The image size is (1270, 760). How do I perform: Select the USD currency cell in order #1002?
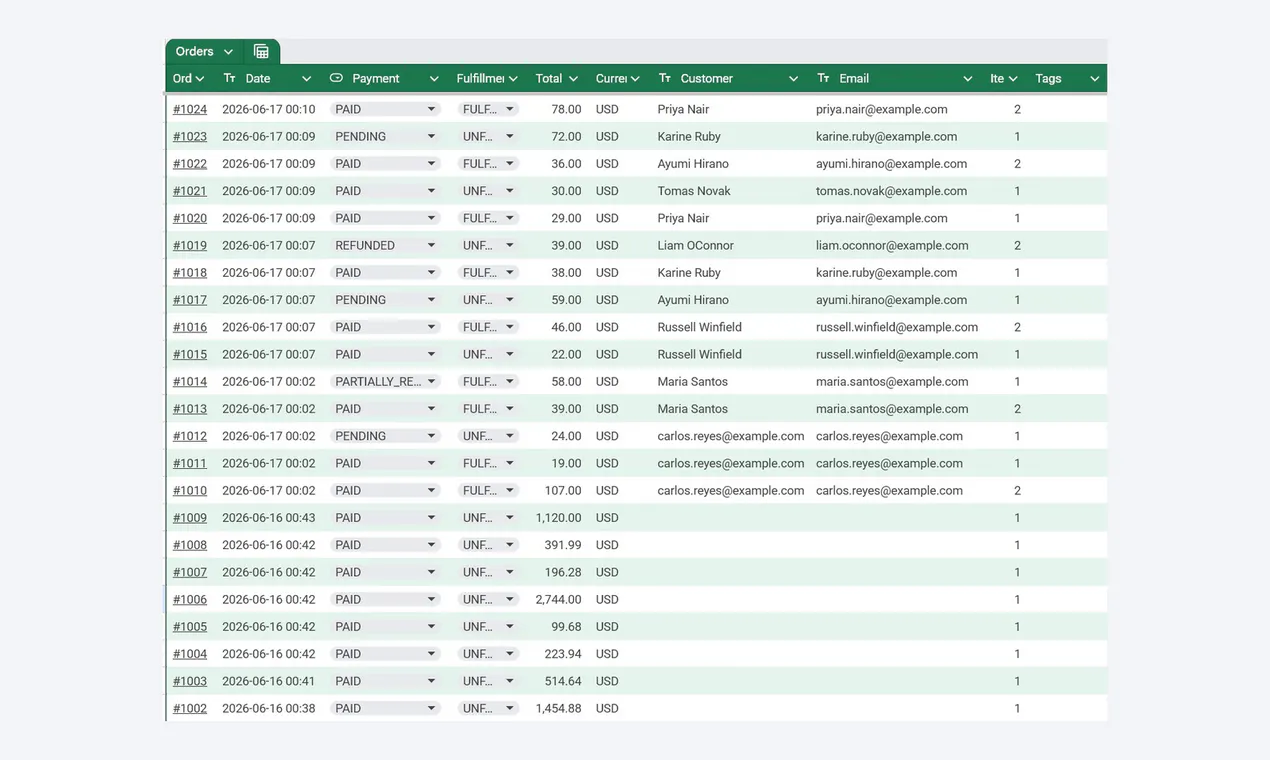[607, 709]
